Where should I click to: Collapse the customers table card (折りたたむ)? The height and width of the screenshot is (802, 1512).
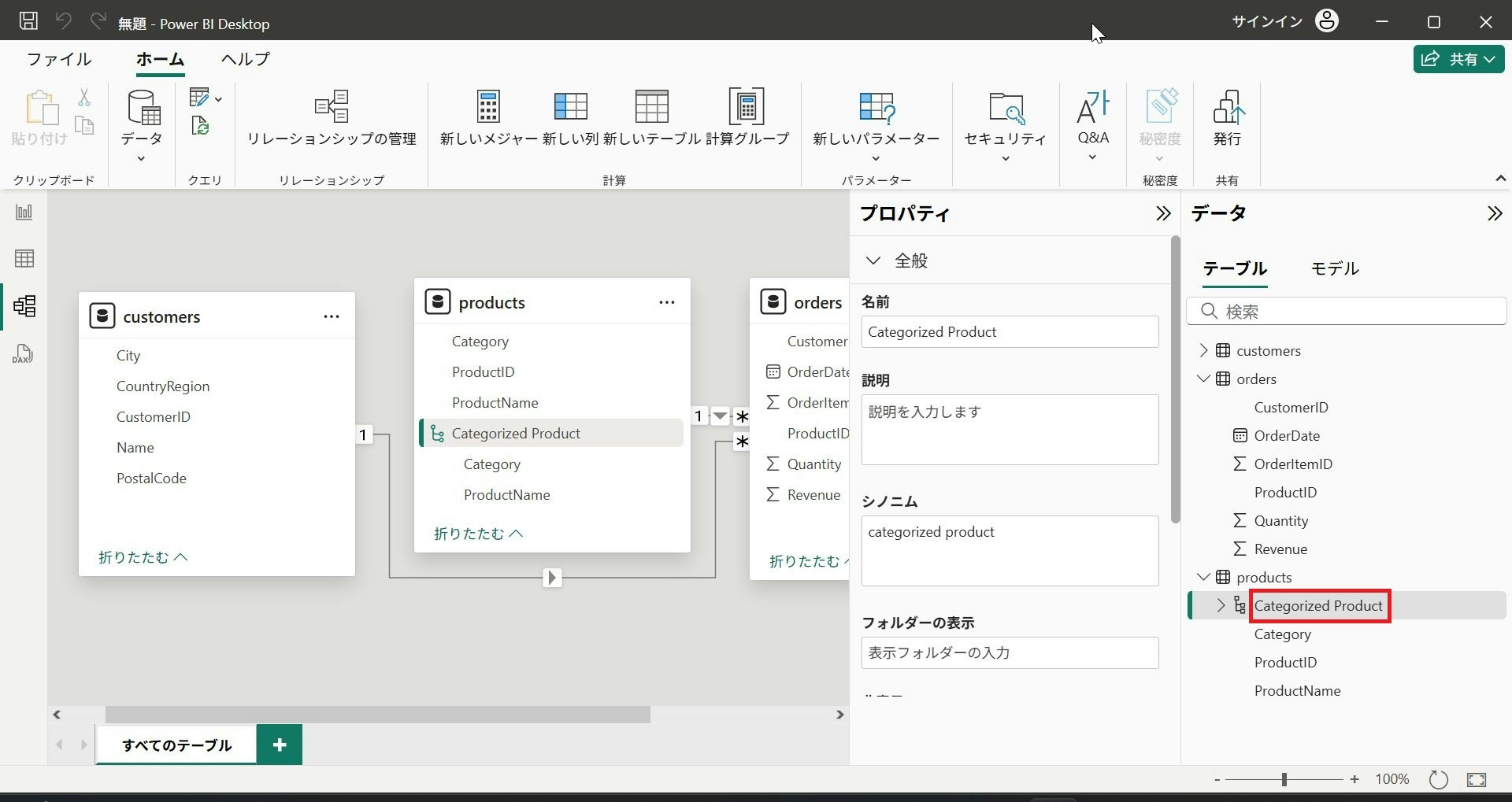tap(143, 557)
